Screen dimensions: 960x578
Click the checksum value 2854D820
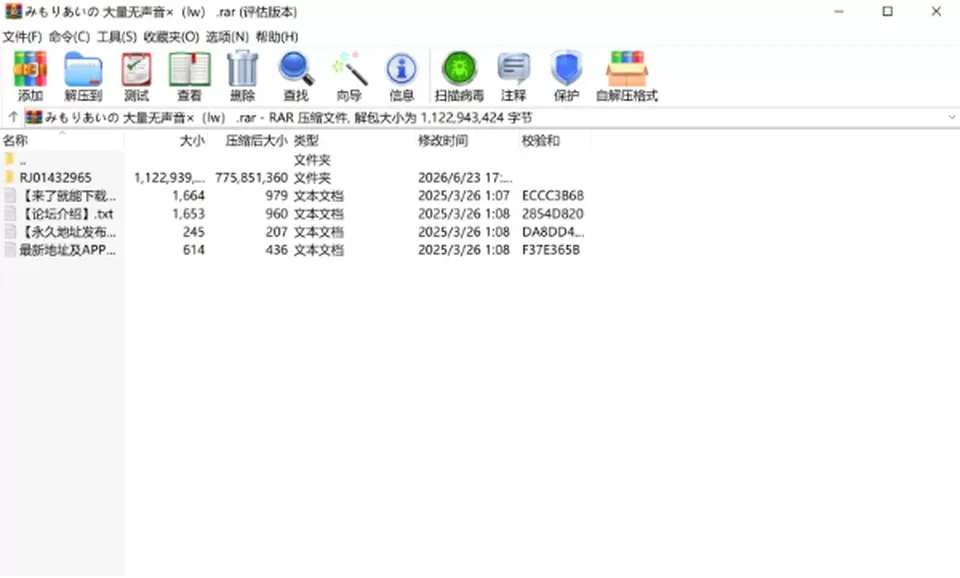tap(553, 214)
